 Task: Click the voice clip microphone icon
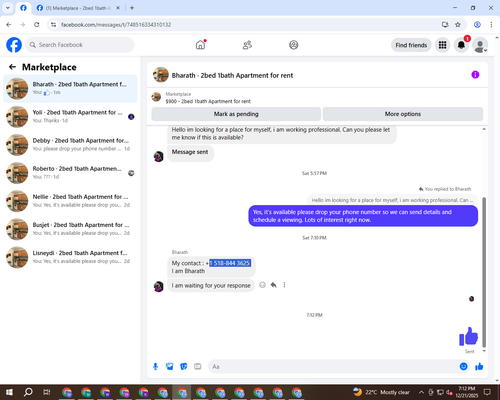(x=155, y=367)
